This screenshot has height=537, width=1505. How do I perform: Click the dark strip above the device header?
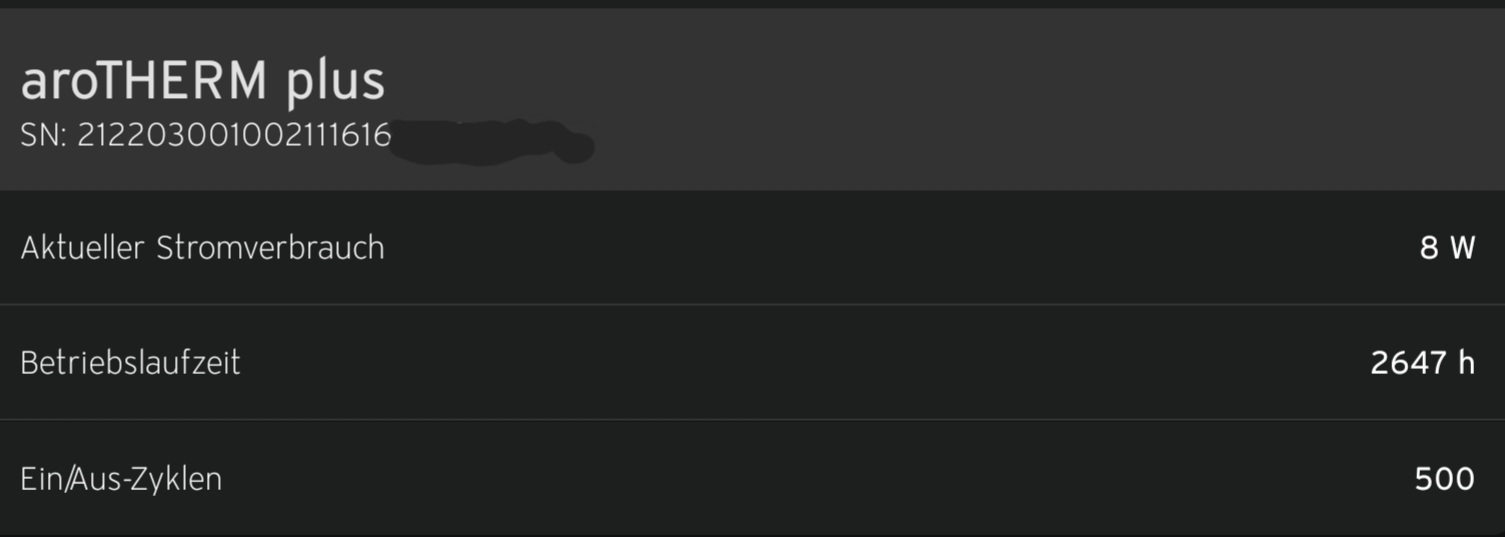(752, 4)
